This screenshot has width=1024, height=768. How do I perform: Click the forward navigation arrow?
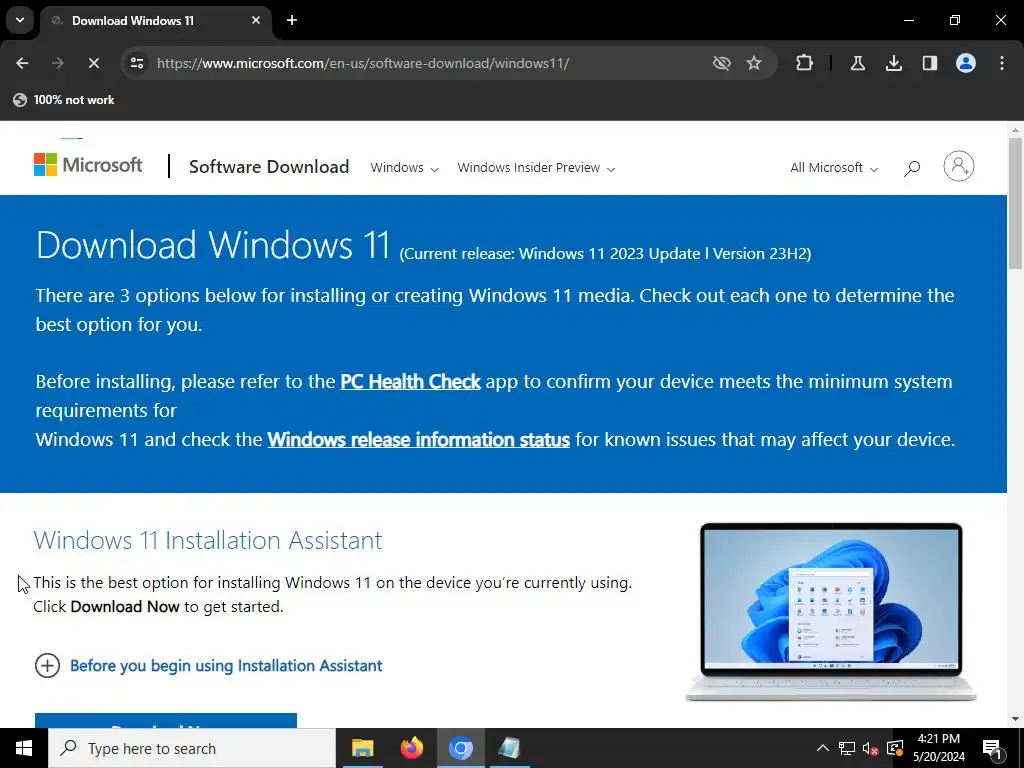coord(57,63)
